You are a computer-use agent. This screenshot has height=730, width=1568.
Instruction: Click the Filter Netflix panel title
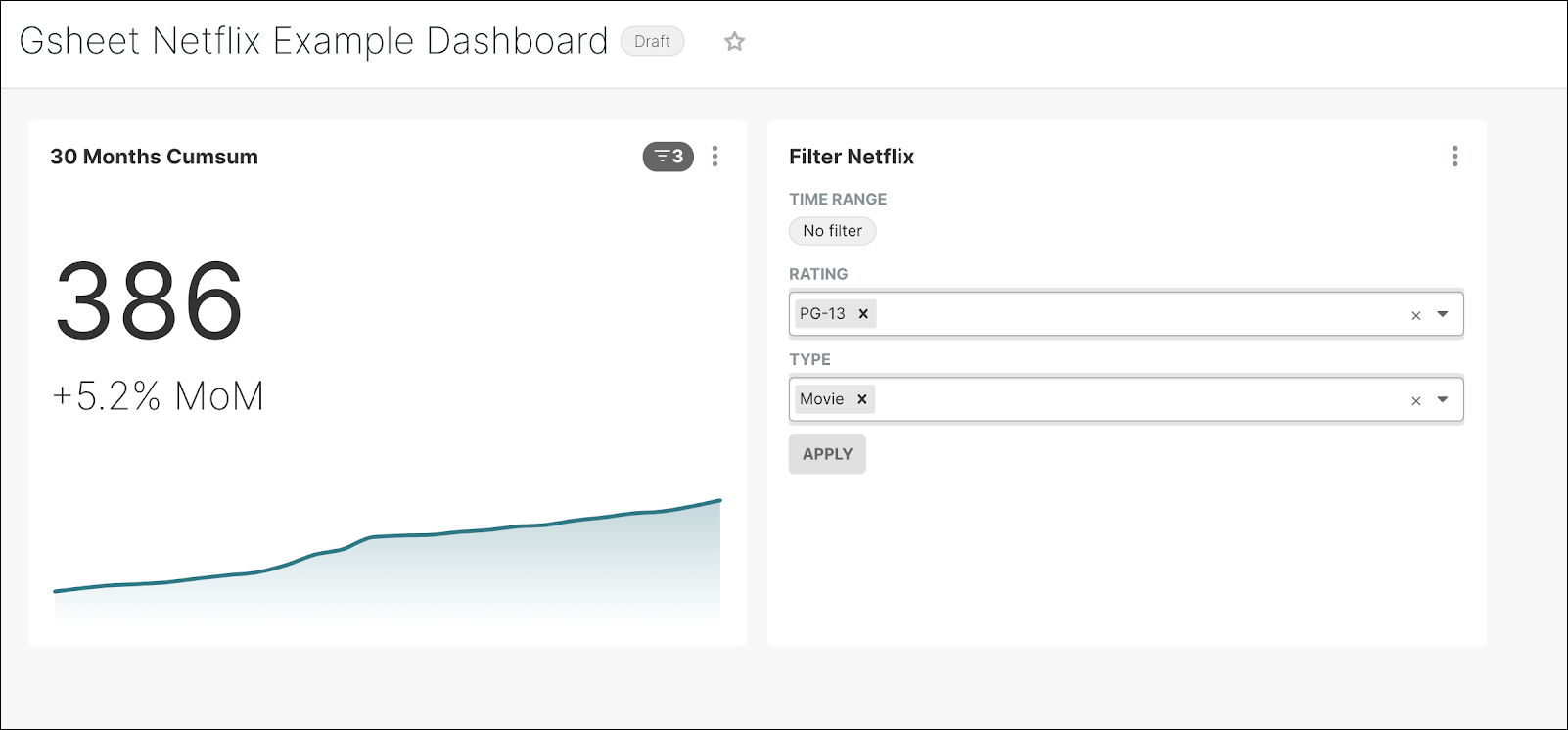click(852, 157)
